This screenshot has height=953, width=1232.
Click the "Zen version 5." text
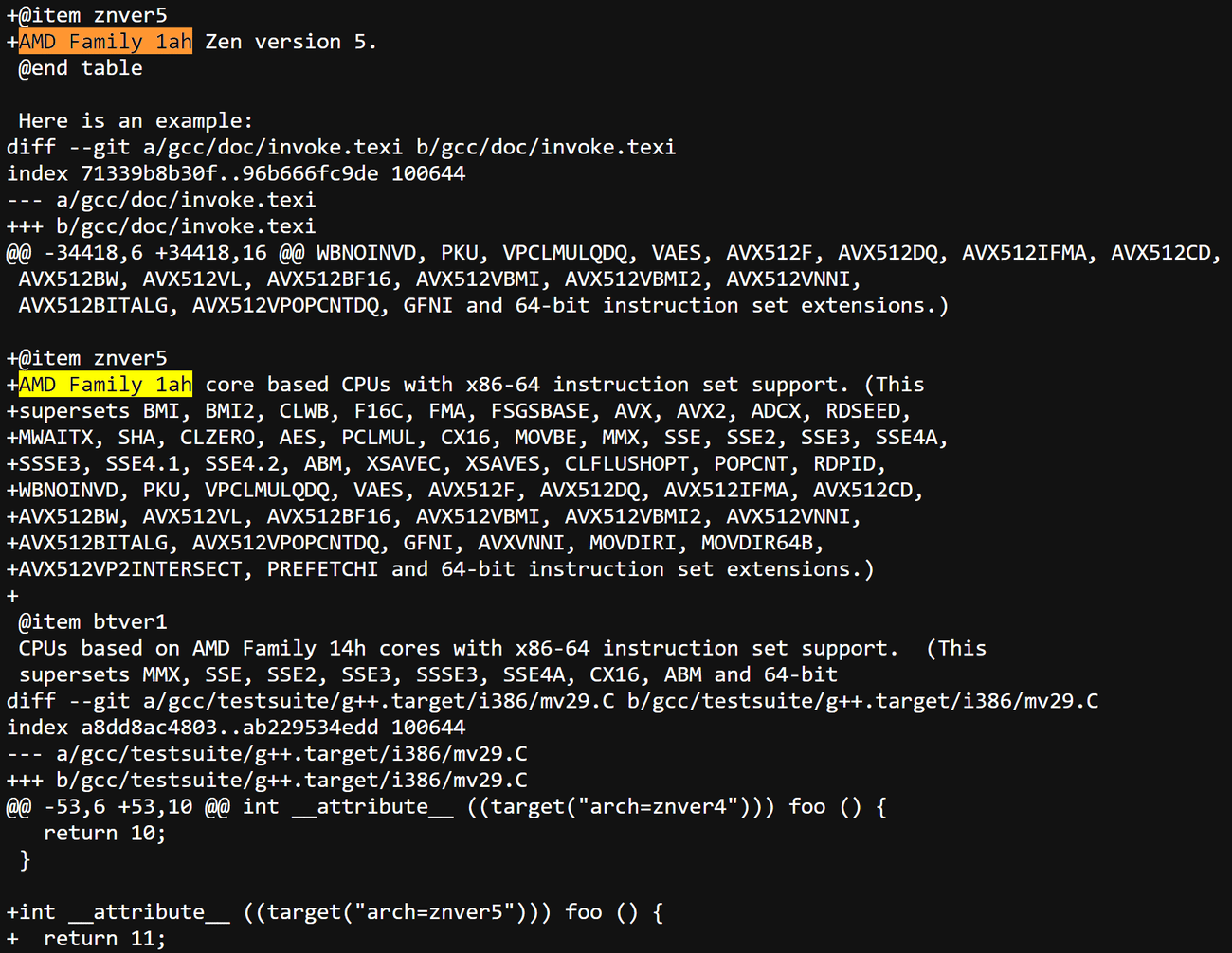[291, 42]
